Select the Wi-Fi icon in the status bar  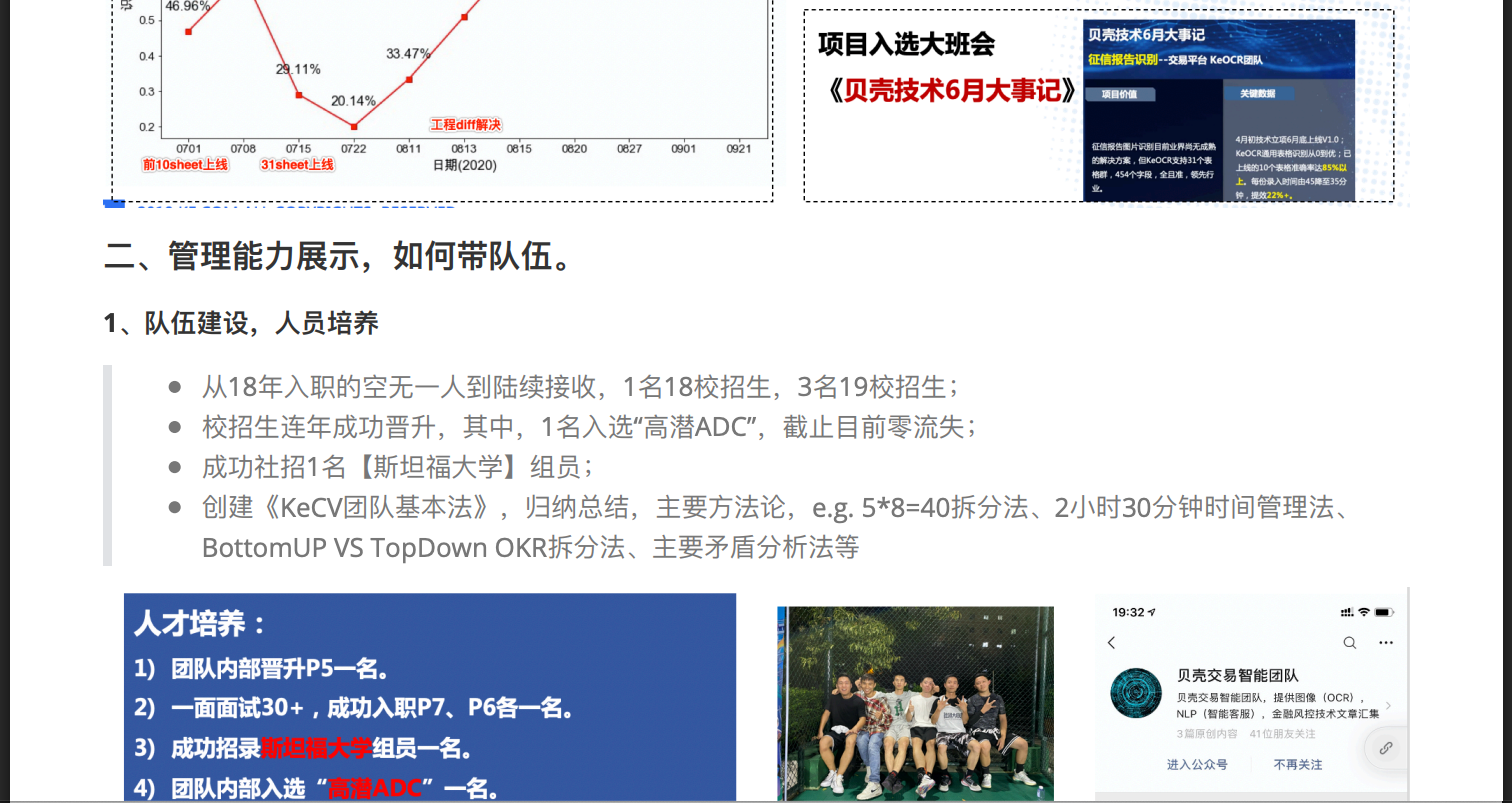1362,612
